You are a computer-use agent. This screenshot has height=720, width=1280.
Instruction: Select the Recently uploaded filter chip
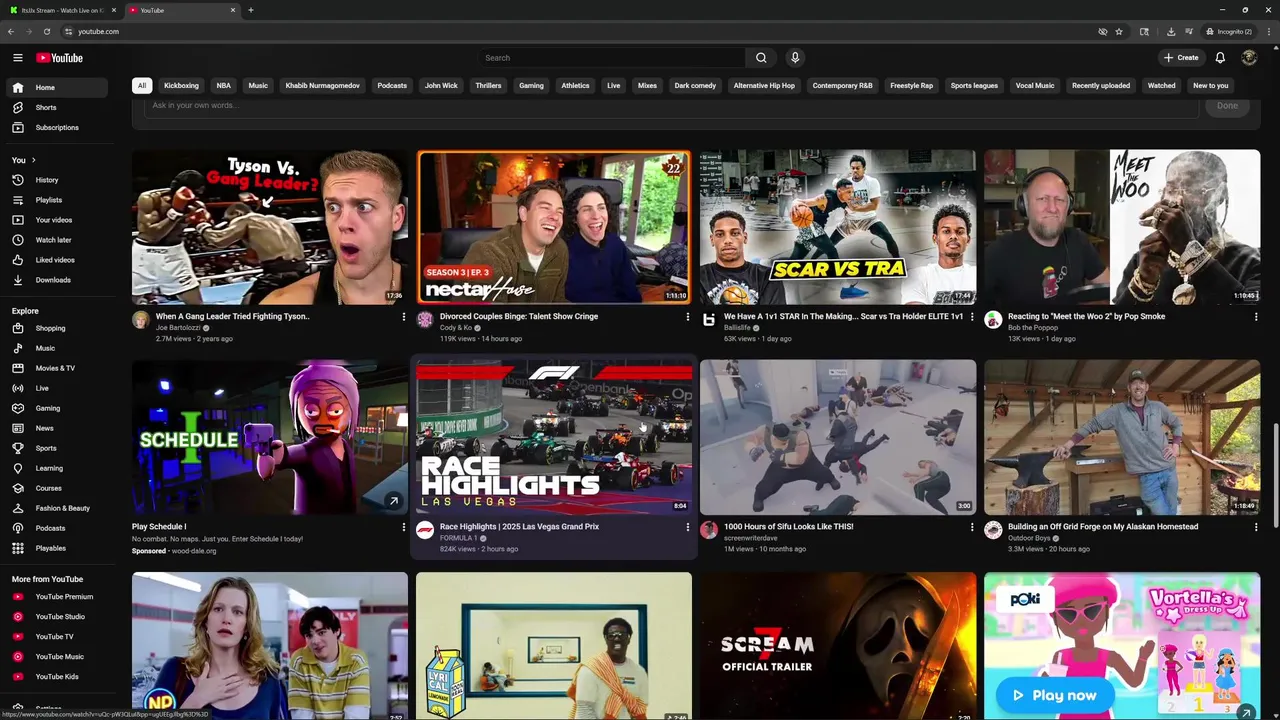[1101, 85]
